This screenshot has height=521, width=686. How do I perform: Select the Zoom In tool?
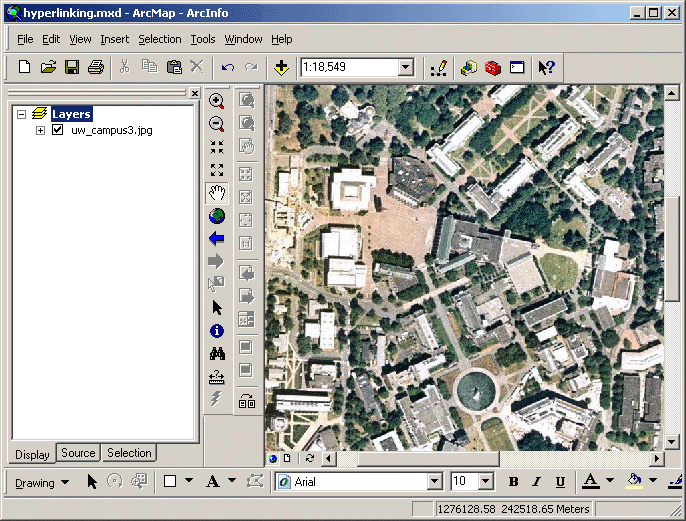click(x=216, y=101)
